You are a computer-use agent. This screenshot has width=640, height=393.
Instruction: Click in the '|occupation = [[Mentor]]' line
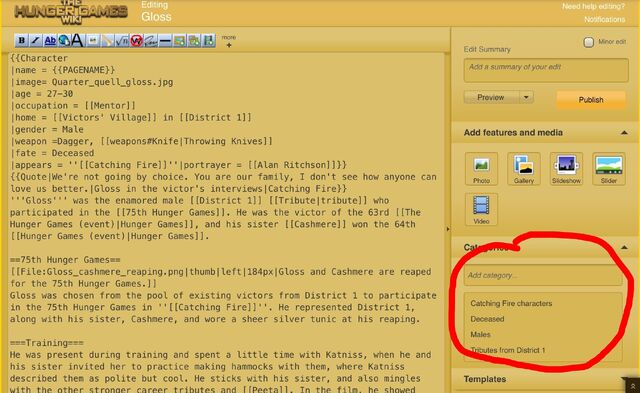tap(73, 106)
